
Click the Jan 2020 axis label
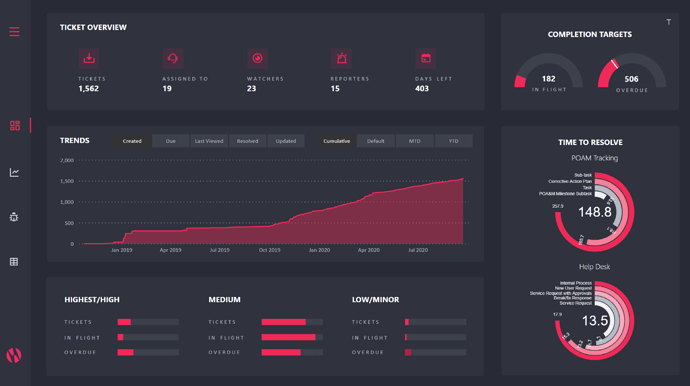[319, 250]
